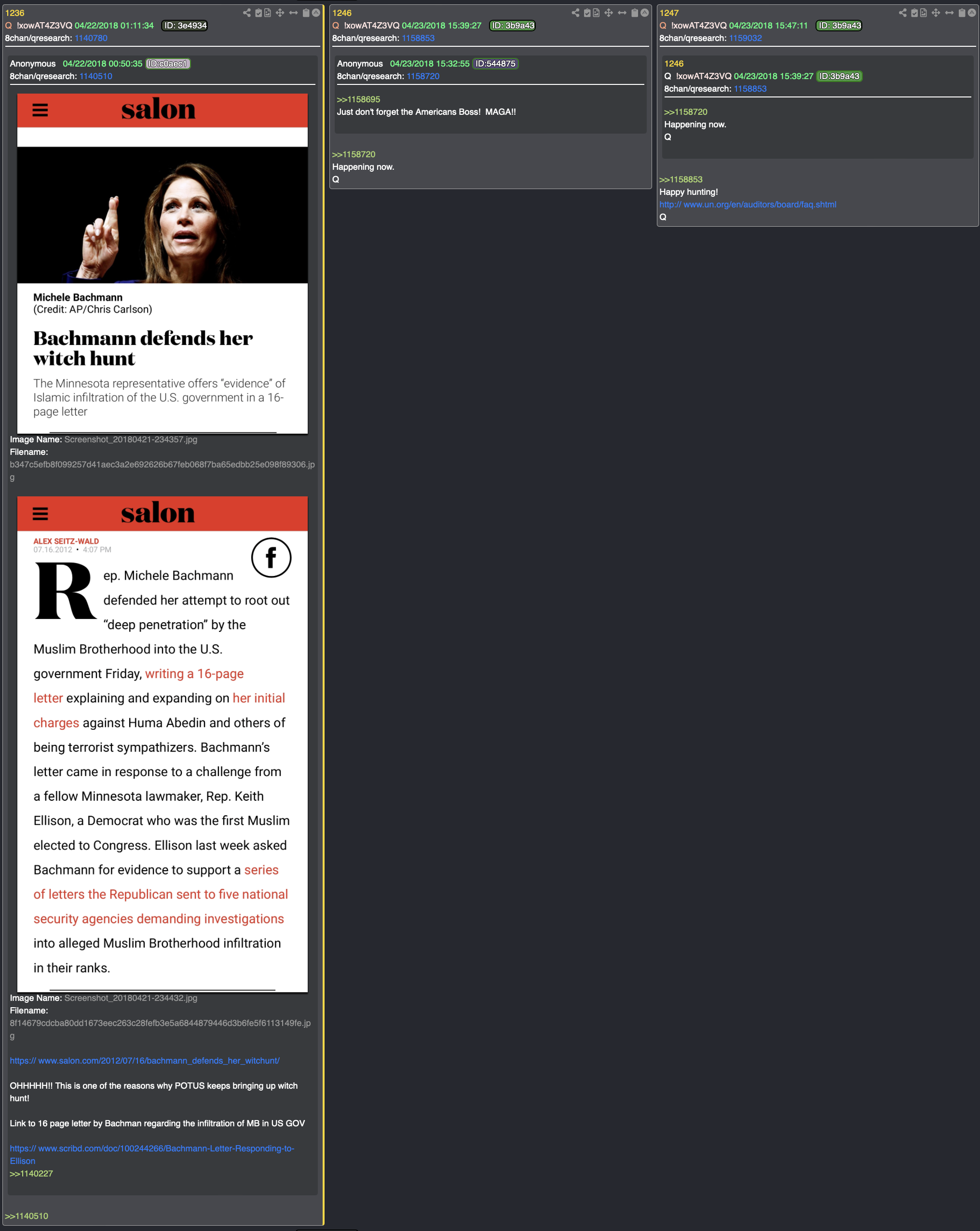Click the four-way move icon on post 1236

coord(280,13)
